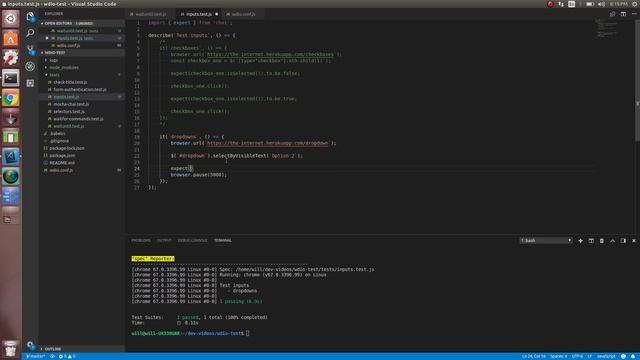Screen dimensions: 640x360
Task: Select the Terminal panel tab
Action: tap(223, 240)
